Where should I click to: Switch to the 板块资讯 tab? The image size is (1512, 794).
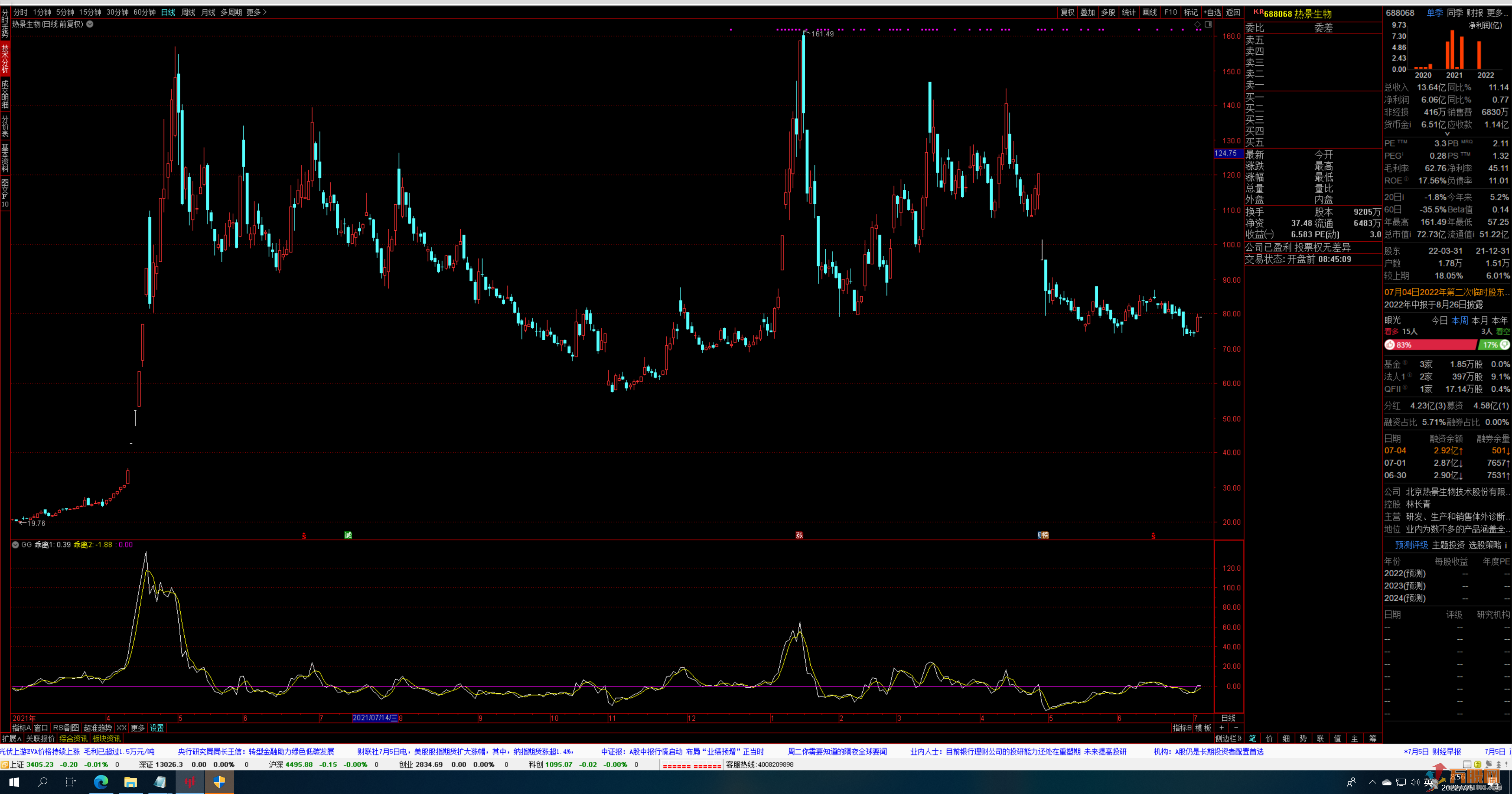[x=106, y=738]
